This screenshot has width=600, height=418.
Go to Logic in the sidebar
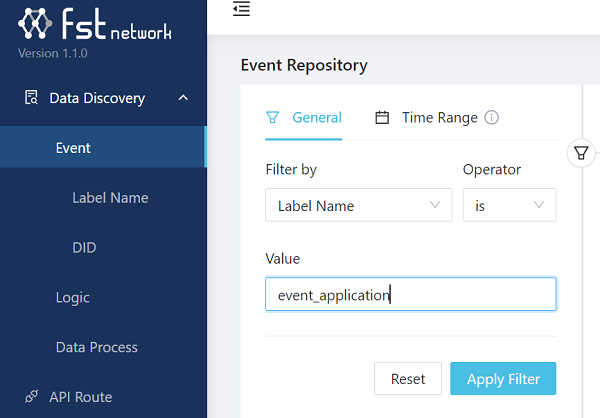tap(73, 297)
